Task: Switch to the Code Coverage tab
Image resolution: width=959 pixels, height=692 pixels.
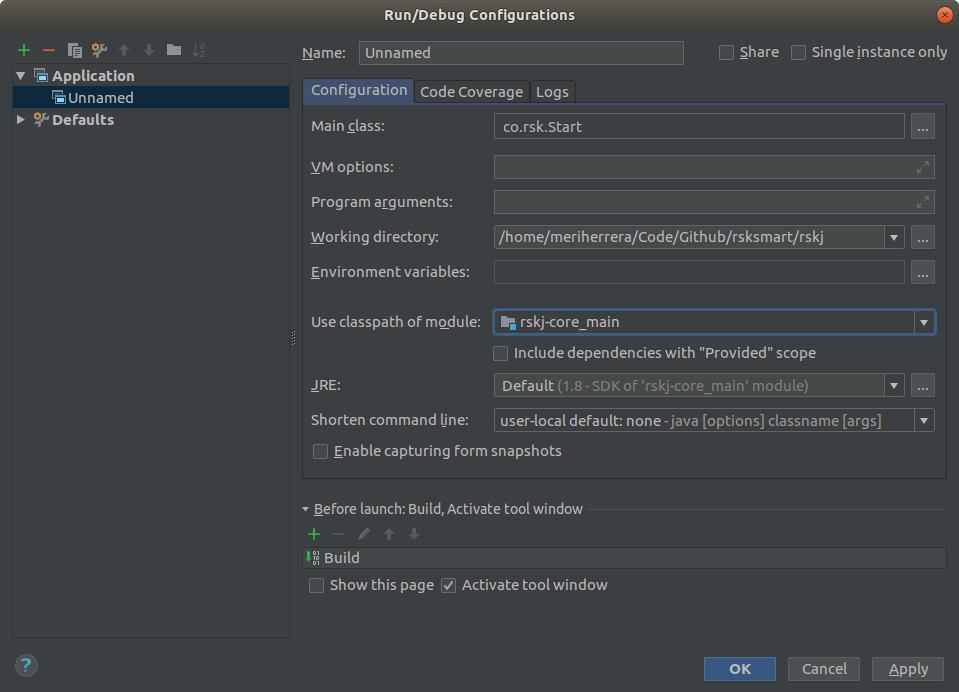Action: pyautogui.click(x=471, y=92)
